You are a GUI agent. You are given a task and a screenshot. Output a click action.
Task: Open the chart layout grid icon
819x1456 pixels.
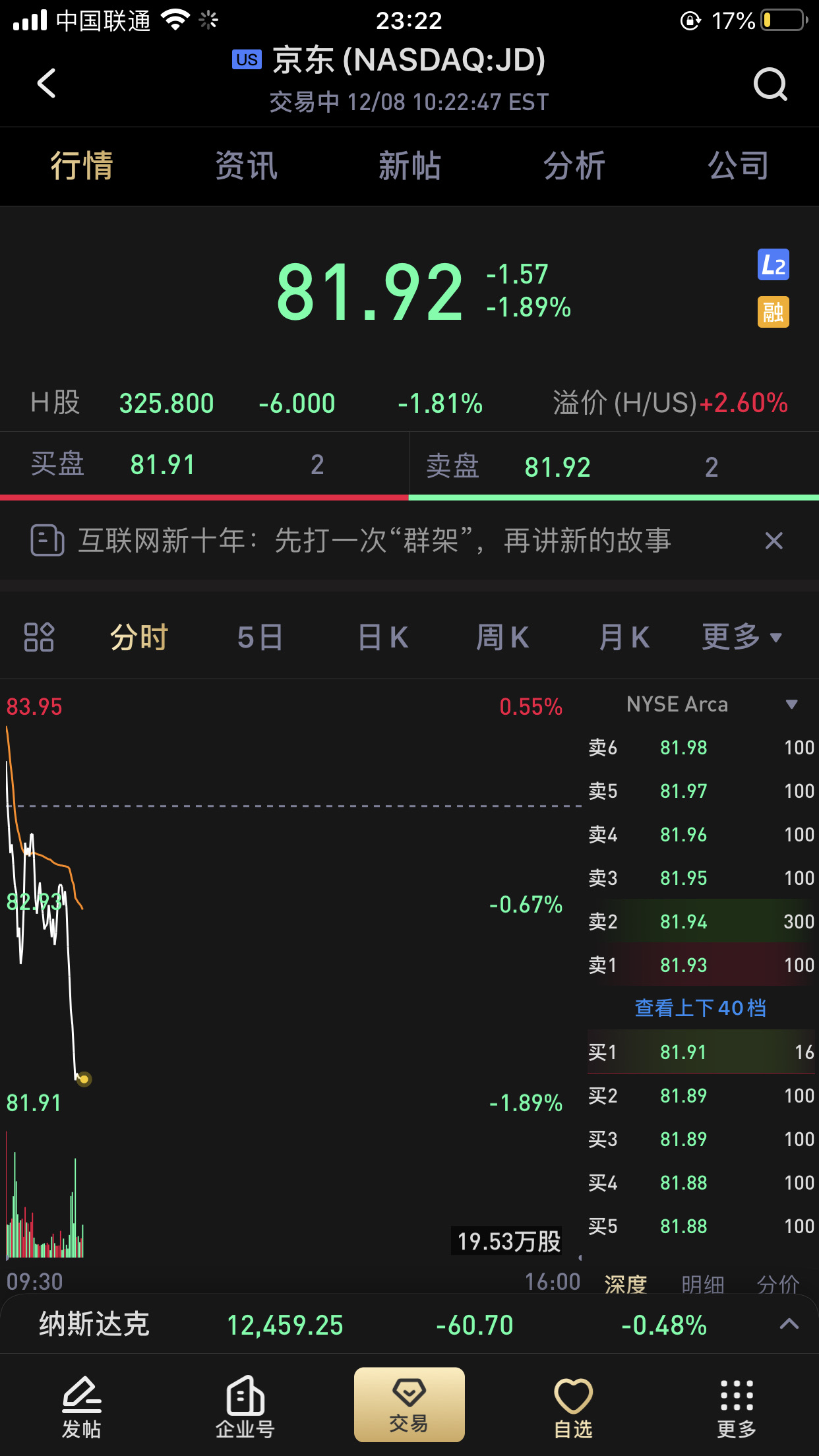coord(39,637)
